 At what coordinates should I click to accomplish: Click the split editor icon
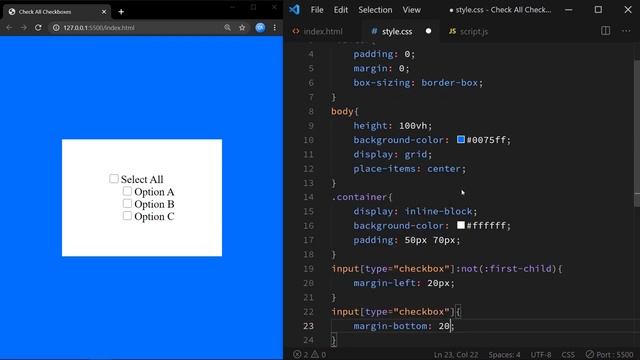[605, 31]
